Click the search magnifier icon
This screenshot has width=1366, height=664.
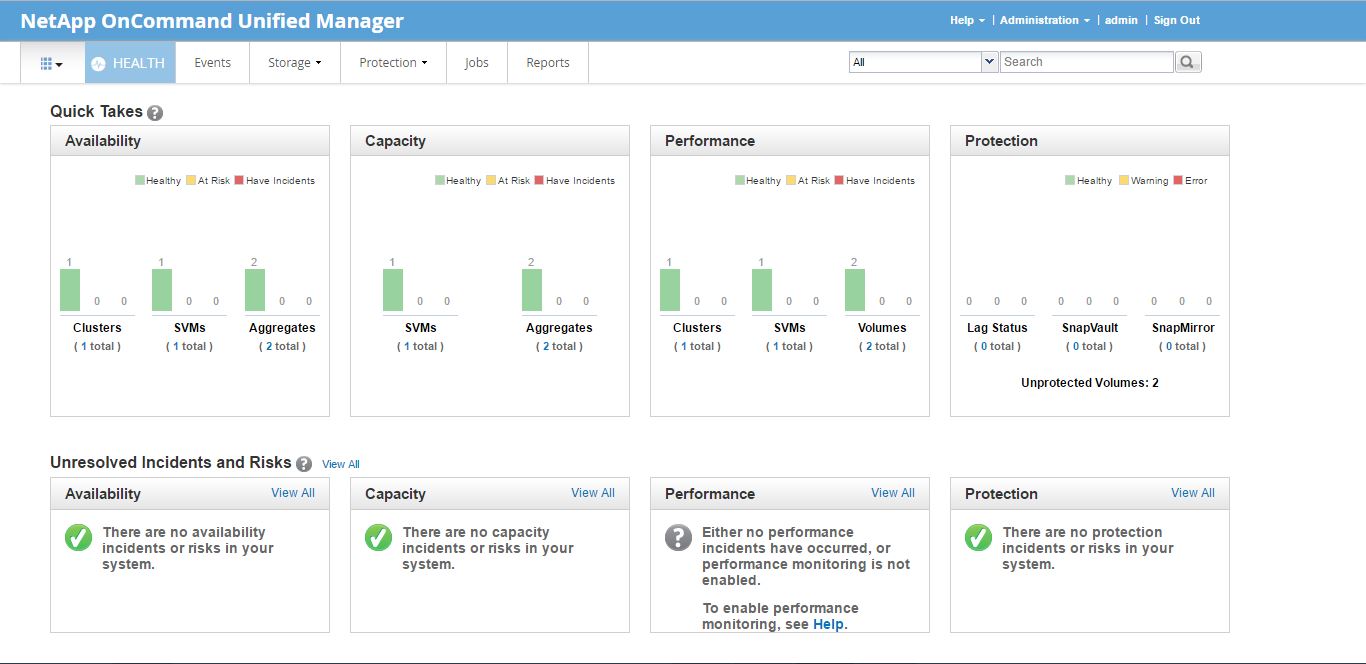1187,61
